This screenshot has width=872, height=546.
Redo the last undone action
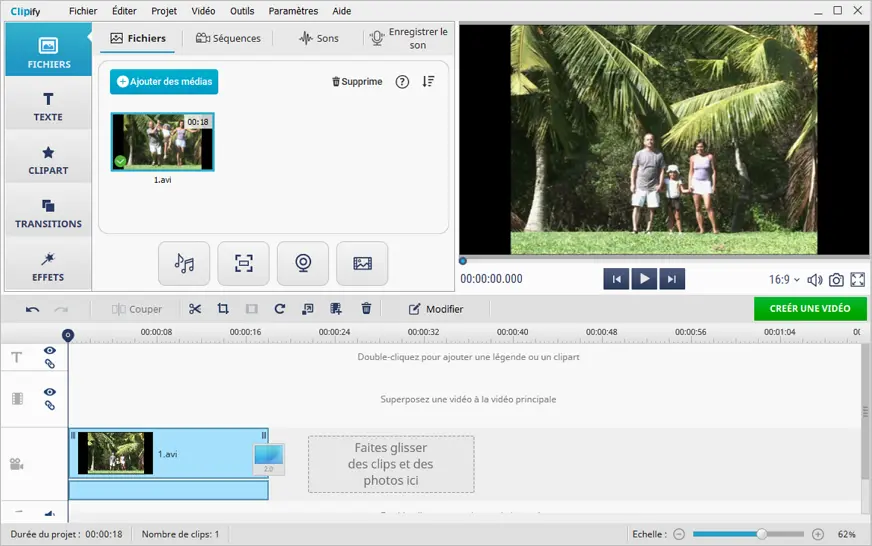pyautogui.click(x=61, y=309)
